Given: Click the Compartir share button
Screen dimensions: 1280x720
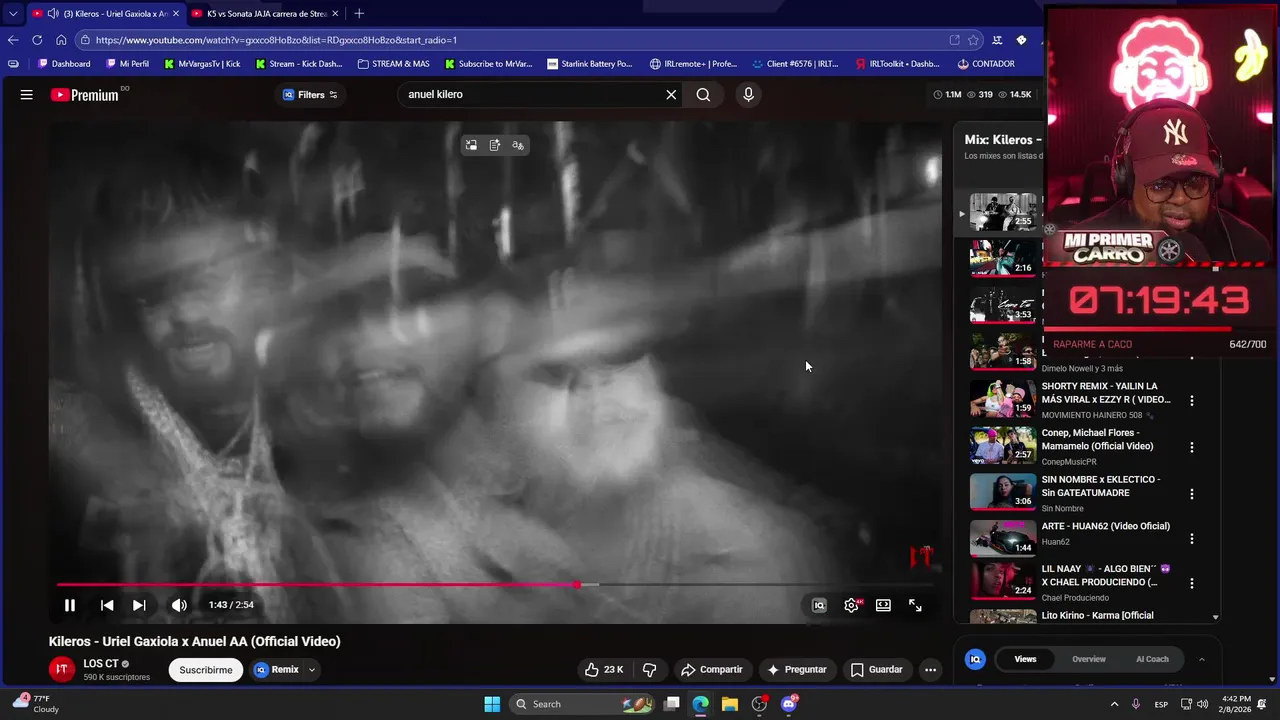Looking at the screenshot, I should 711,670.
